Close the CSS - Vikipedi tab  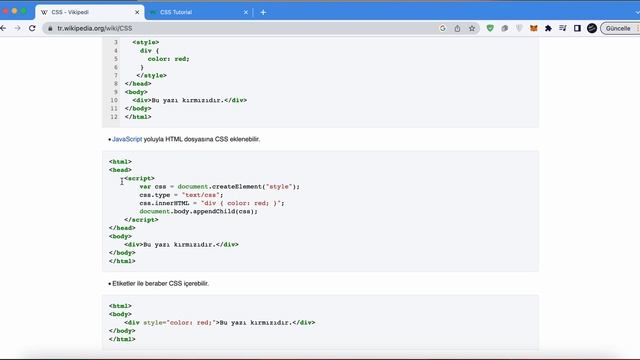(x=137, y=12)
